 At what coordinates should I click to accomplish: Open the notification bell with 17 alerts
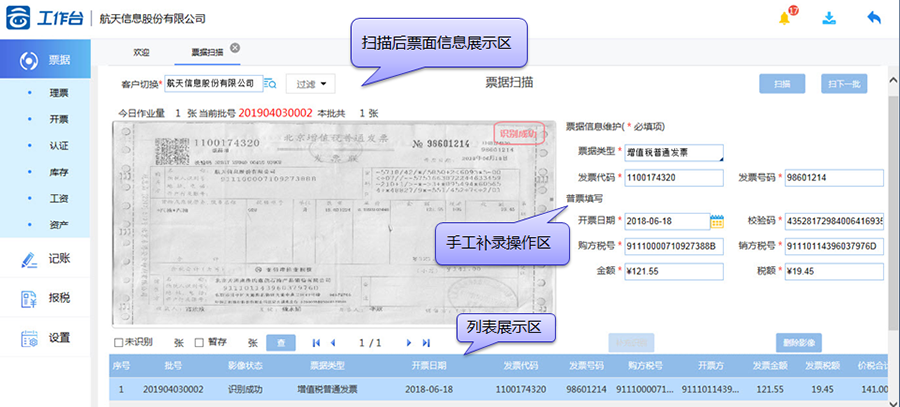[785, 18]
